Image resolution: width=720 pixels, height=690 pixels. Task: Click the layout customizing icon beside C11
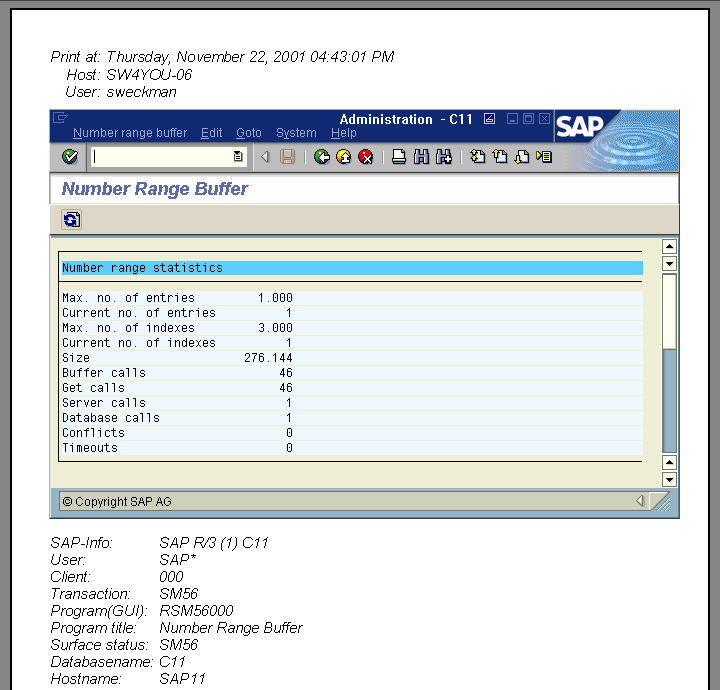click(489, 119)
